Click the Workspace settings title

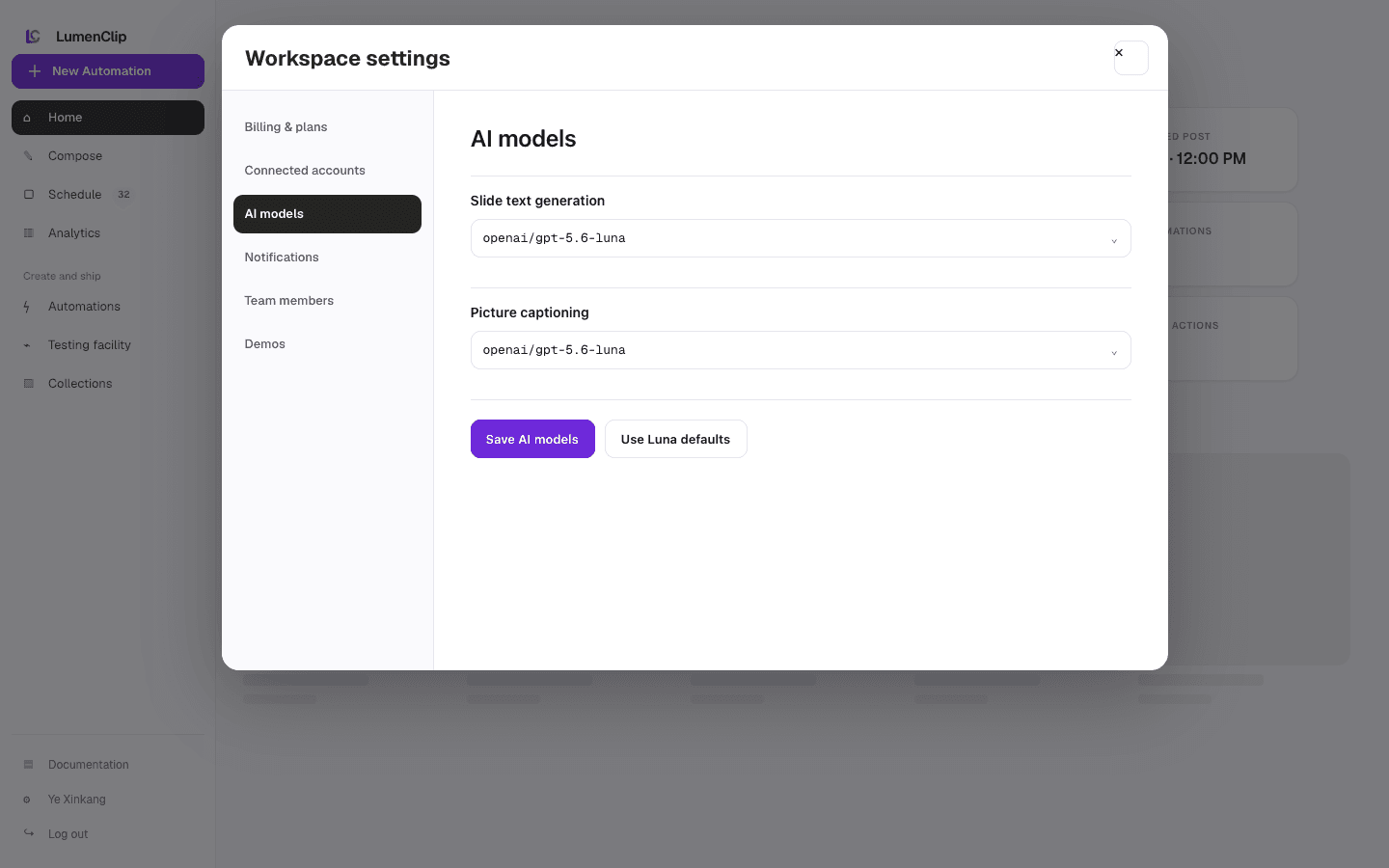pos(347,58)
